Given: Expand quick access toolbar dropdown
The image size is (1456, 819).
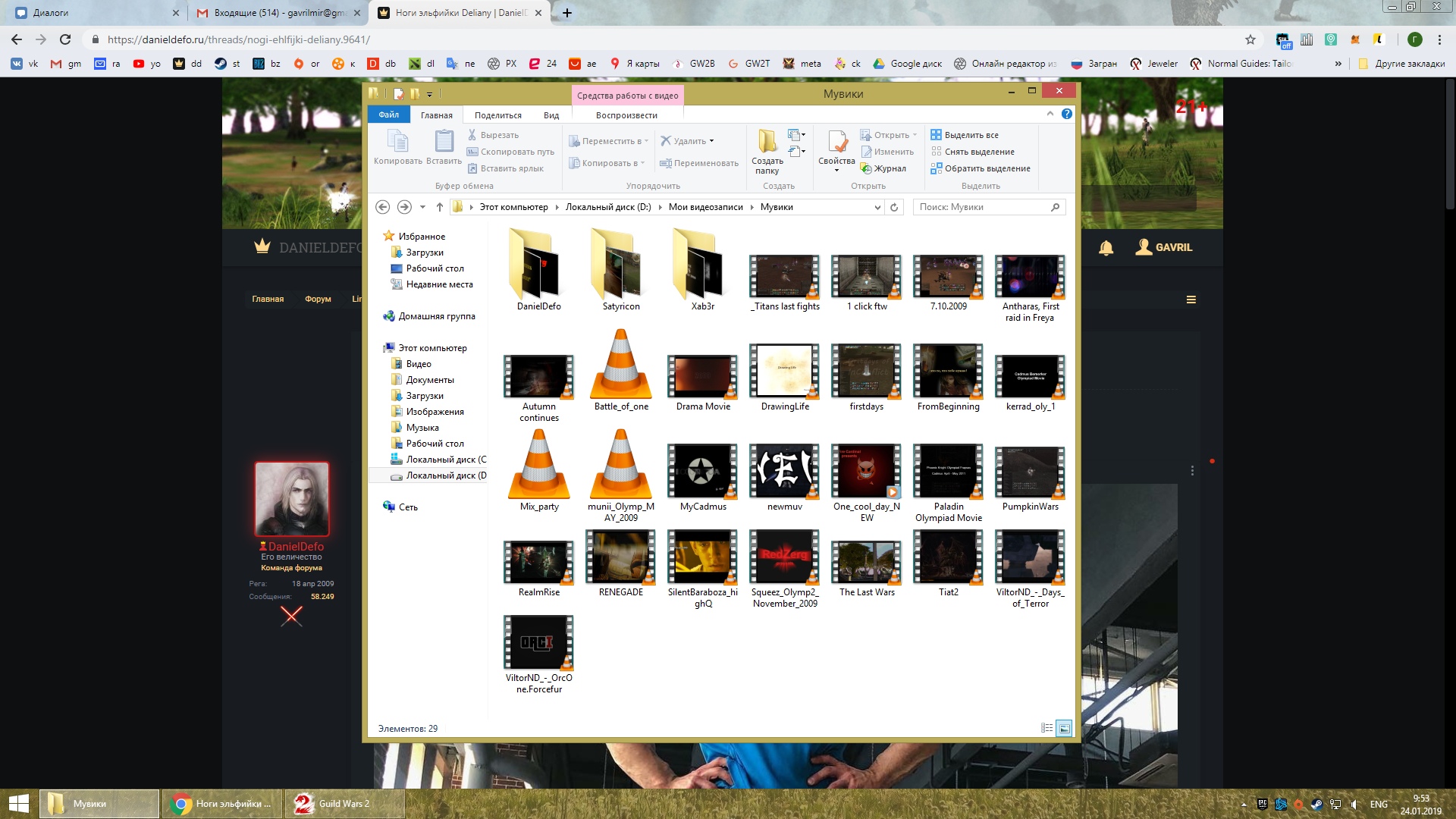Looking at the screenshot, I should pyautogui.click(x=429, y=94).
